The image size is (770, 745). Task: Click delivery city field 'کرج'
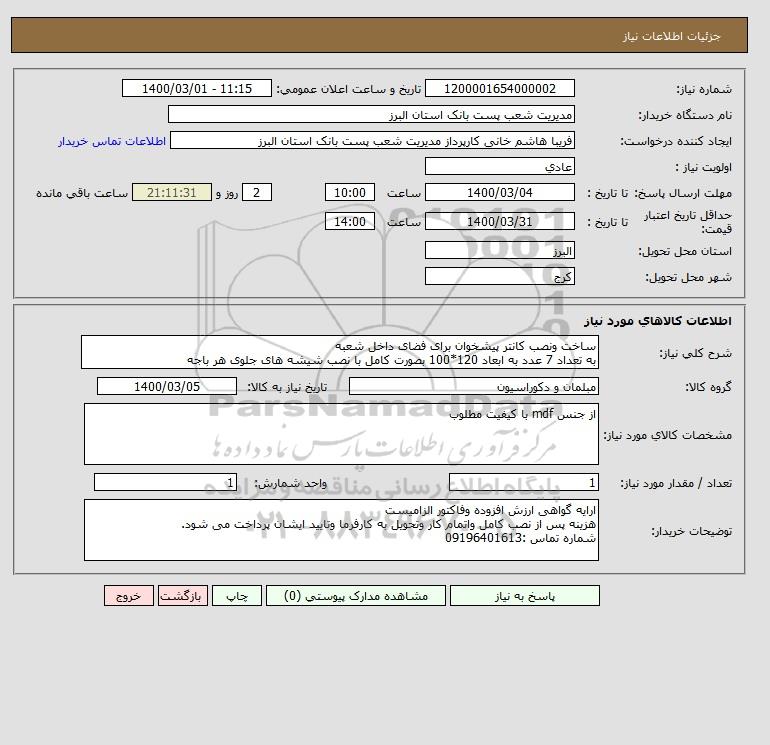[499, 276]
